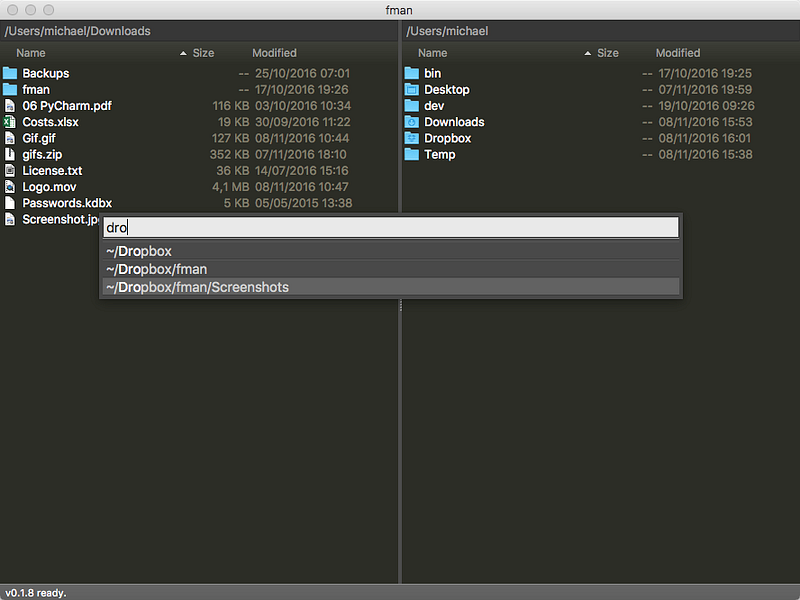Screen dimensions: 800x600
Task: Sort left pane by Modified column
Action: 274,53
